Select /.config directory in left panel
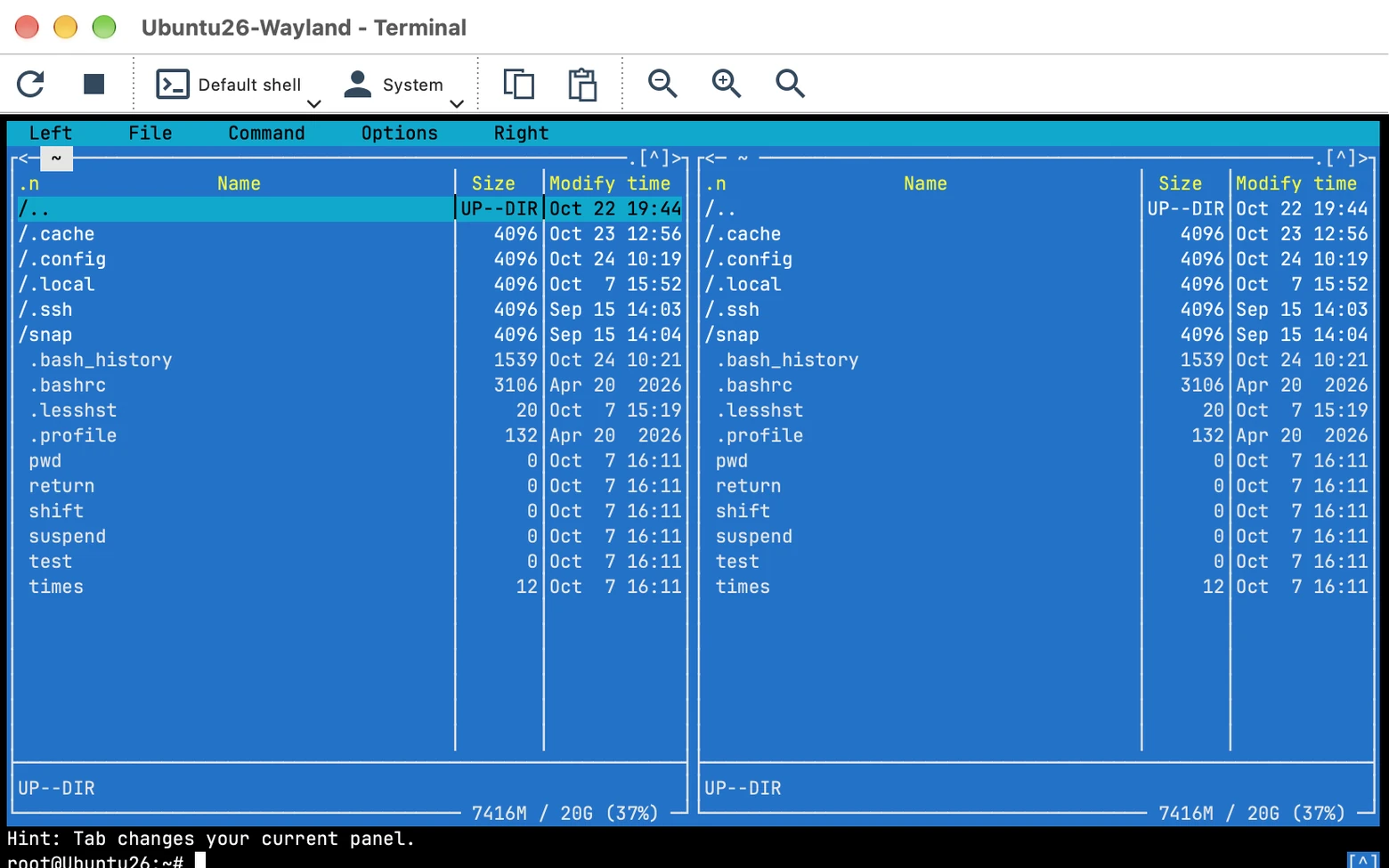 point(349,259)
